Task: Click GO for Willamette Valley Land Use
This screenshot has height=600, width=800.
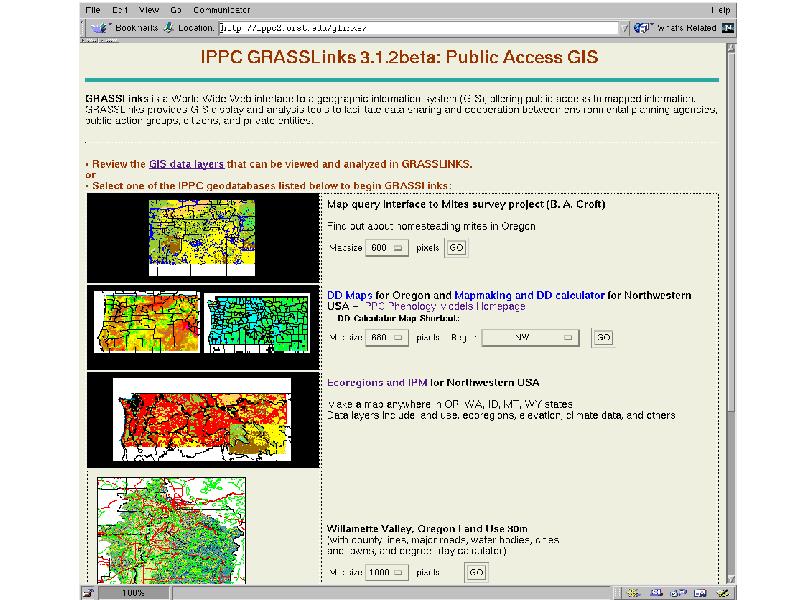Action: pyautogui.click(x=476, y=572)
